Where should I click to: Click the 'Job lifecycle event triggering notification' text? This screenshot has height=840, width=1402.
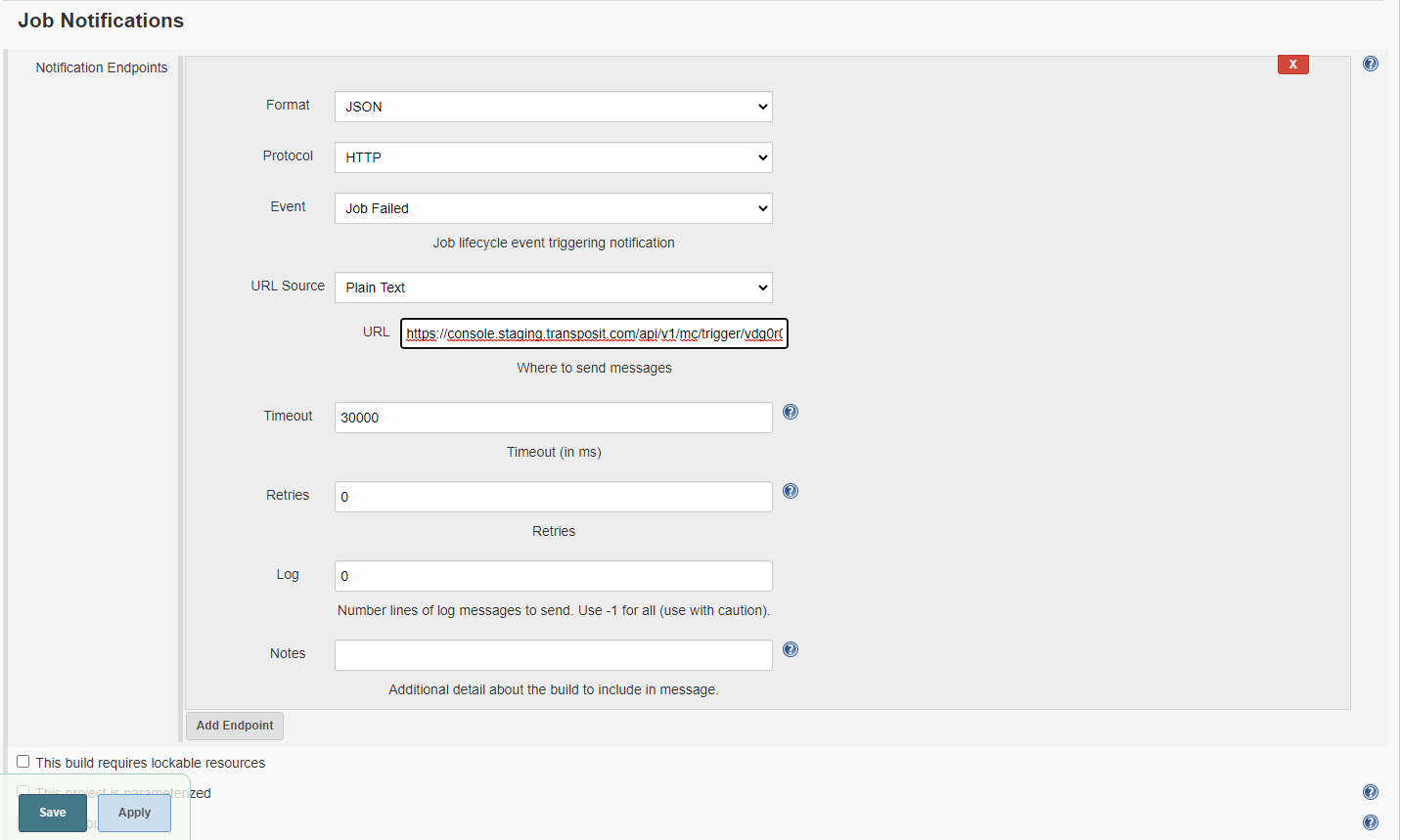554,243
